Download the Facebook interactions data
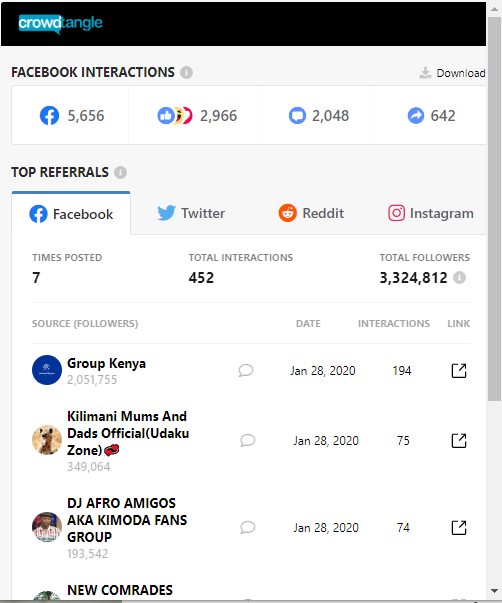502x603 pixels. click(x=452, y=73)
